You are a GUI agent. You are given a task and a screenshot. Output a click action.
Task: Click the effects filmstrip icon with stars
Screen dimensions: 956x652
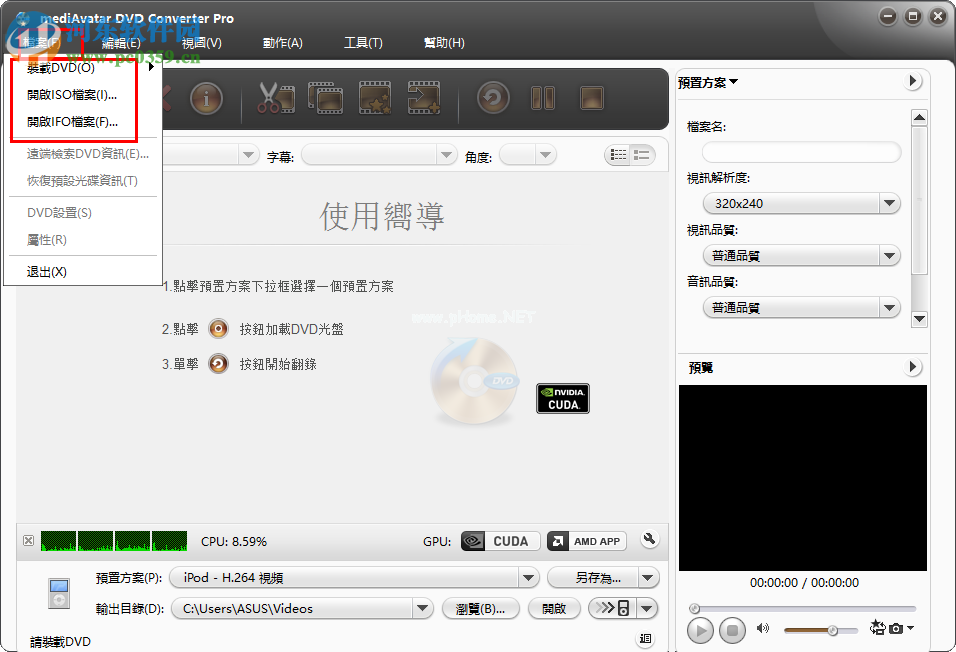coord(376,98)
